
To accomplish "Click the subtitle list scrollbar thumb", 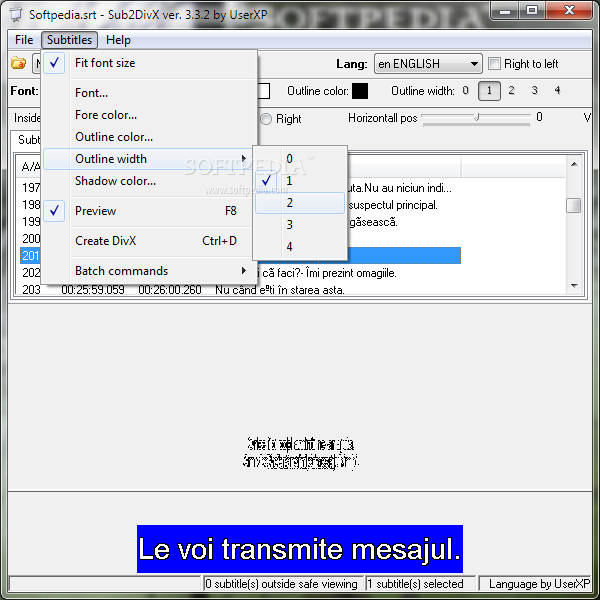I will click(574, 205).
